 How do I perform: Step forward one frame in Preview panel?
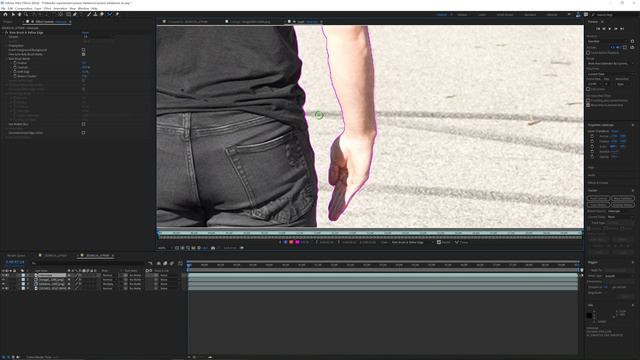click(616, 29)
